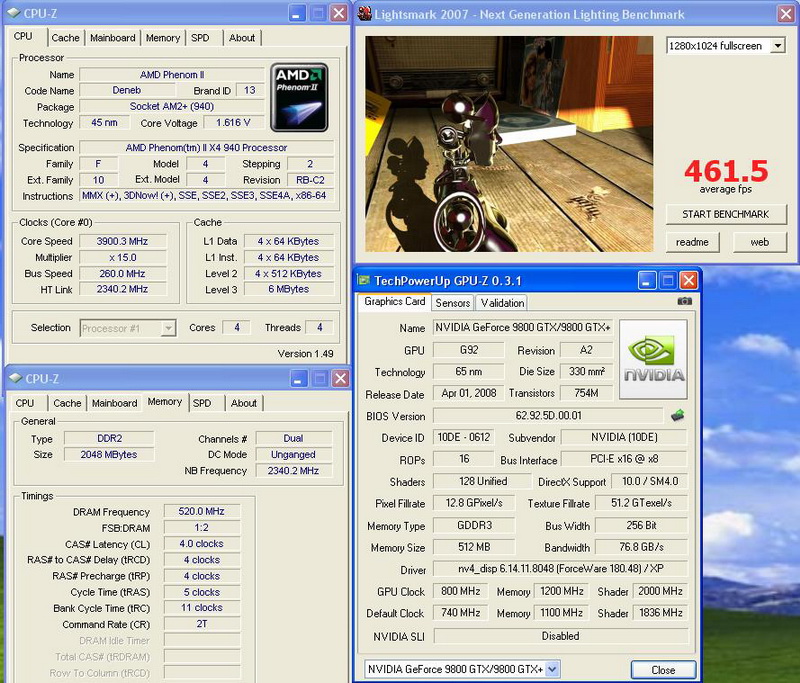Image resolution: width=800 pixels, height=683 pixels.
Task: Click the Default Shader 1836 MHz value
Action: (x=661, y=613)
